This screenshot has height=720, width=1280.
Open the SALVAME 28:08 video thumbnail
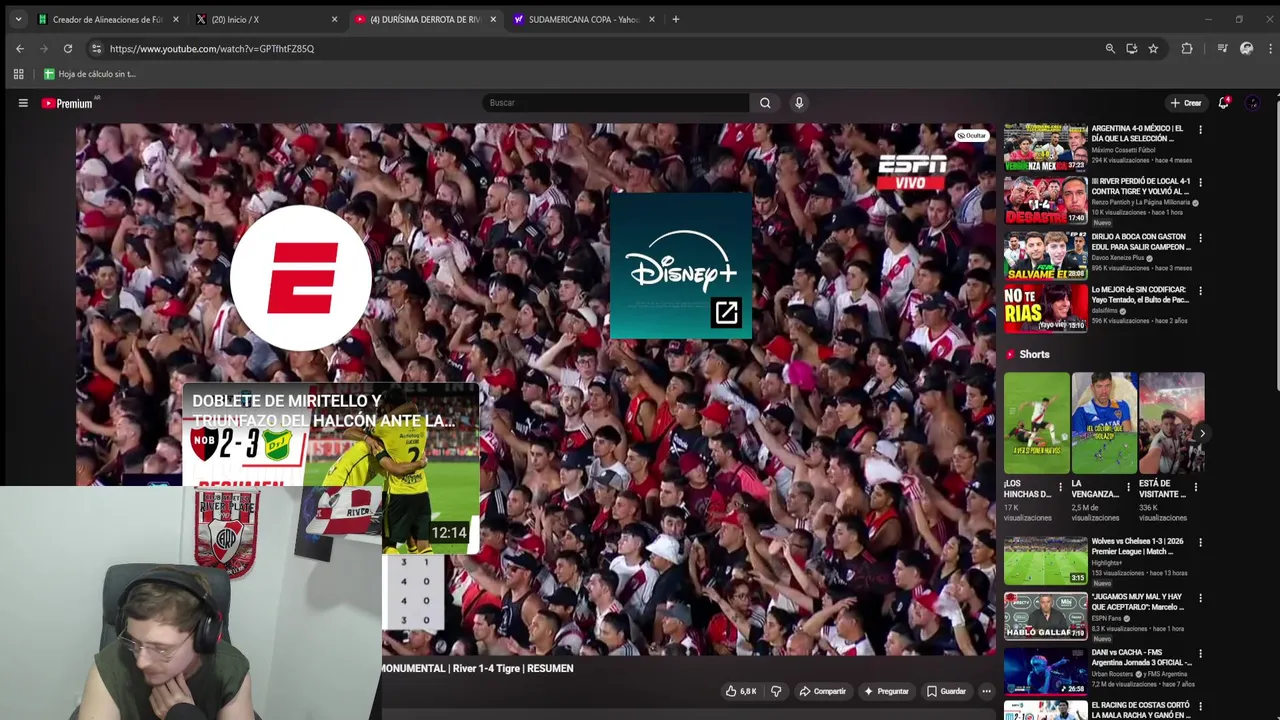(x=1045, y=255)
